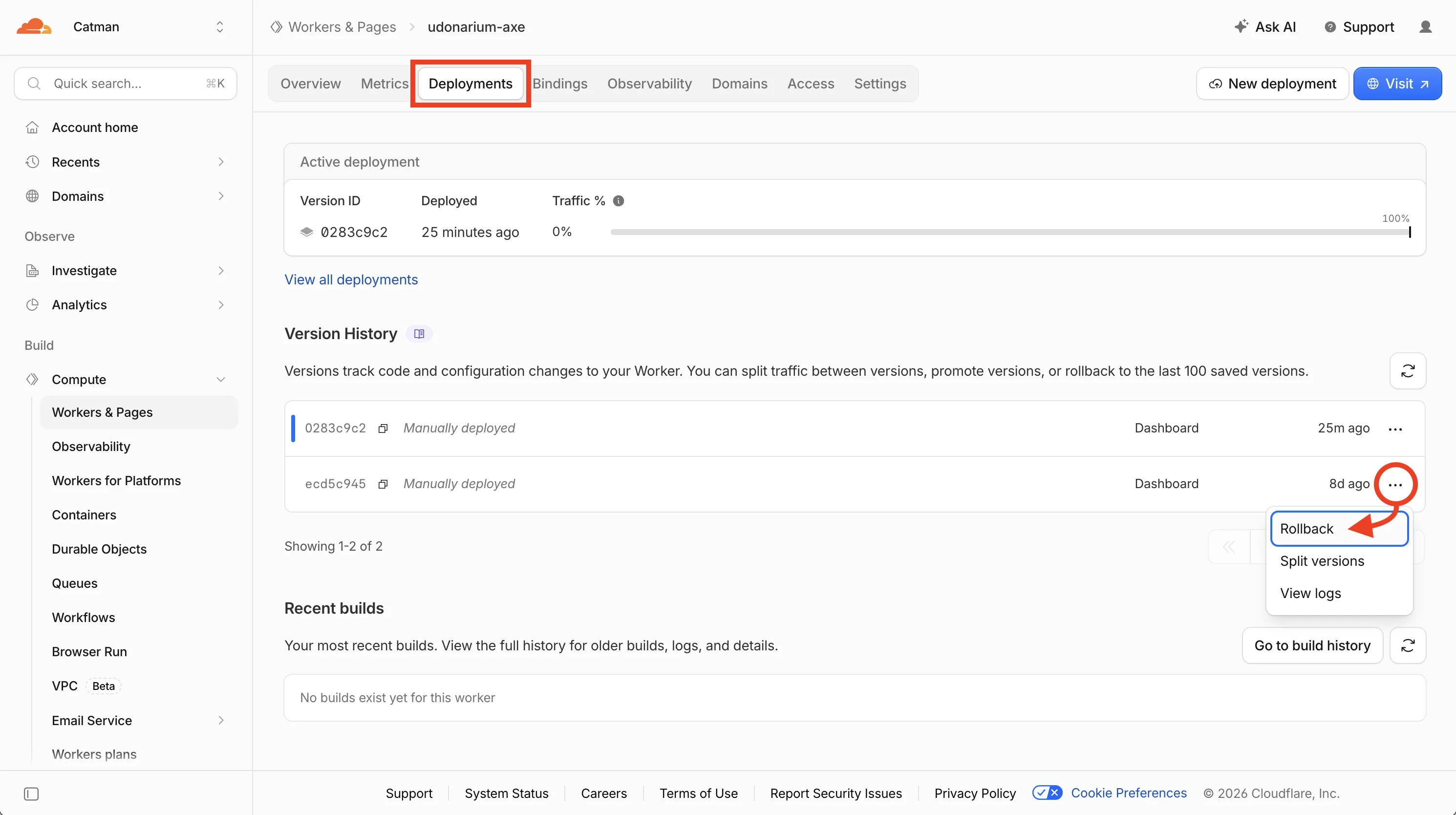The image size is (1456, 815).
Task: Click Workers & Pages breadcrumb
Action: click(342, 26)
